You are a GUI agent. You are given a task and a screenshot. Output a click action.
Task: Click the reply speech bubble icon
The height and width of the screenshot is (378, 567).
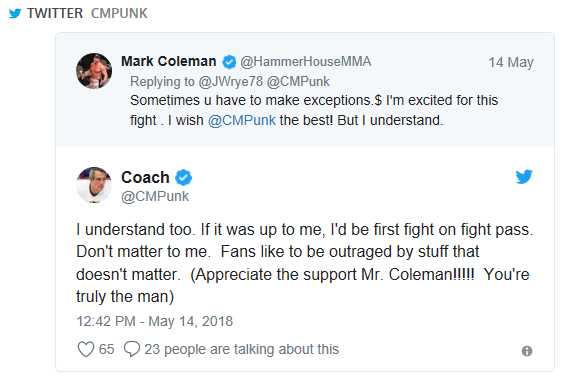(132, 349)
